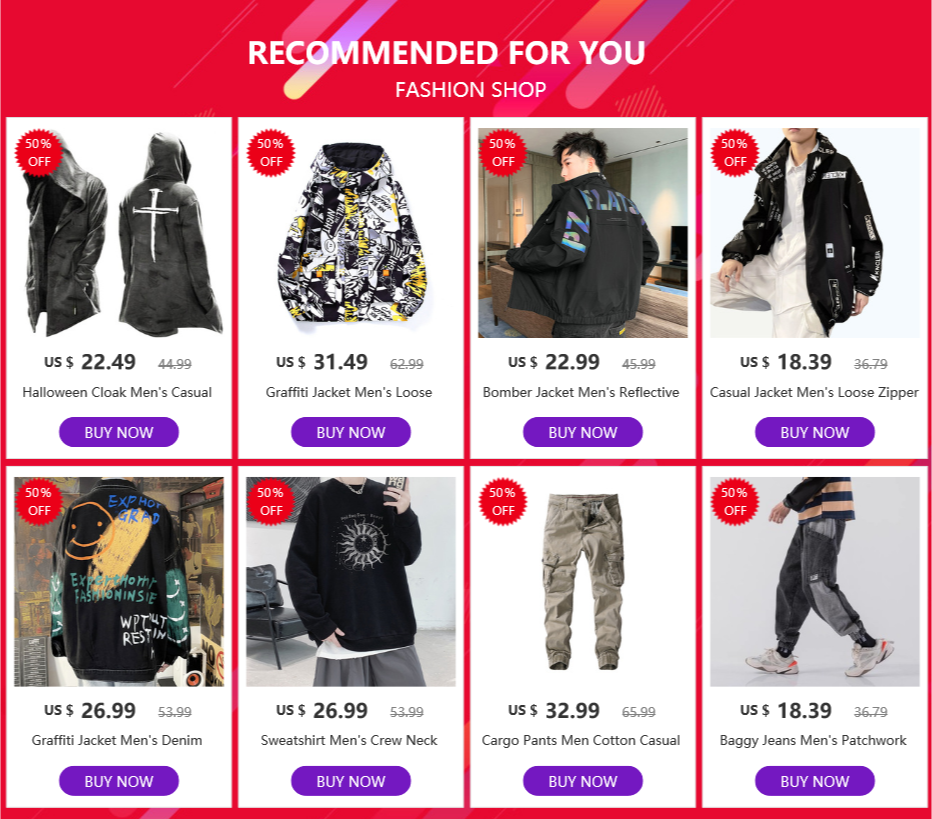Select the Graffiti Jacket Men's Denim title
This screenshot has width=932, height=819.
[x=117, y=741]
